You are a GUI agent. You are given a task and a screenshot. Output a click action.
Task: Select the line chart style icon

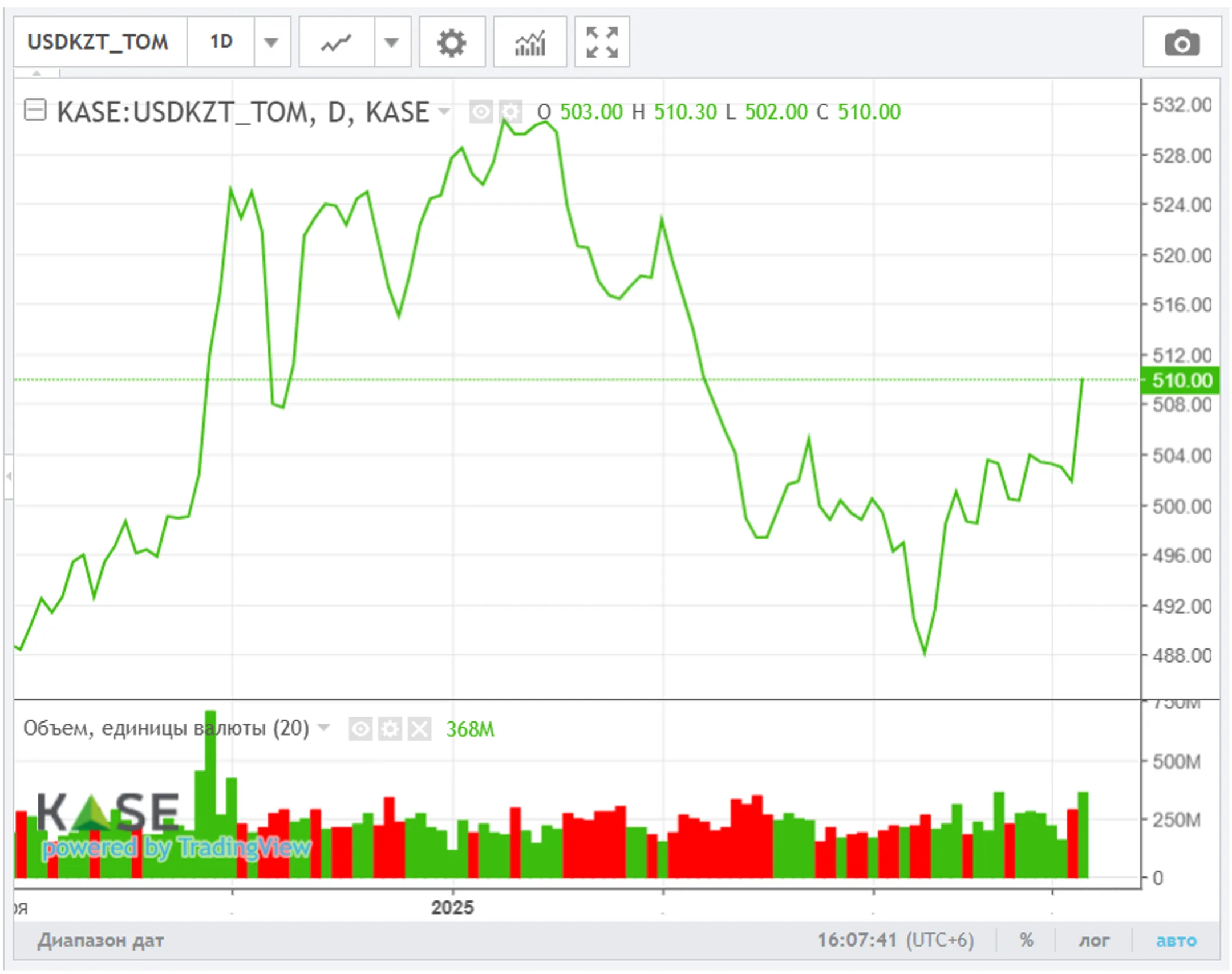tap(337, 43)
